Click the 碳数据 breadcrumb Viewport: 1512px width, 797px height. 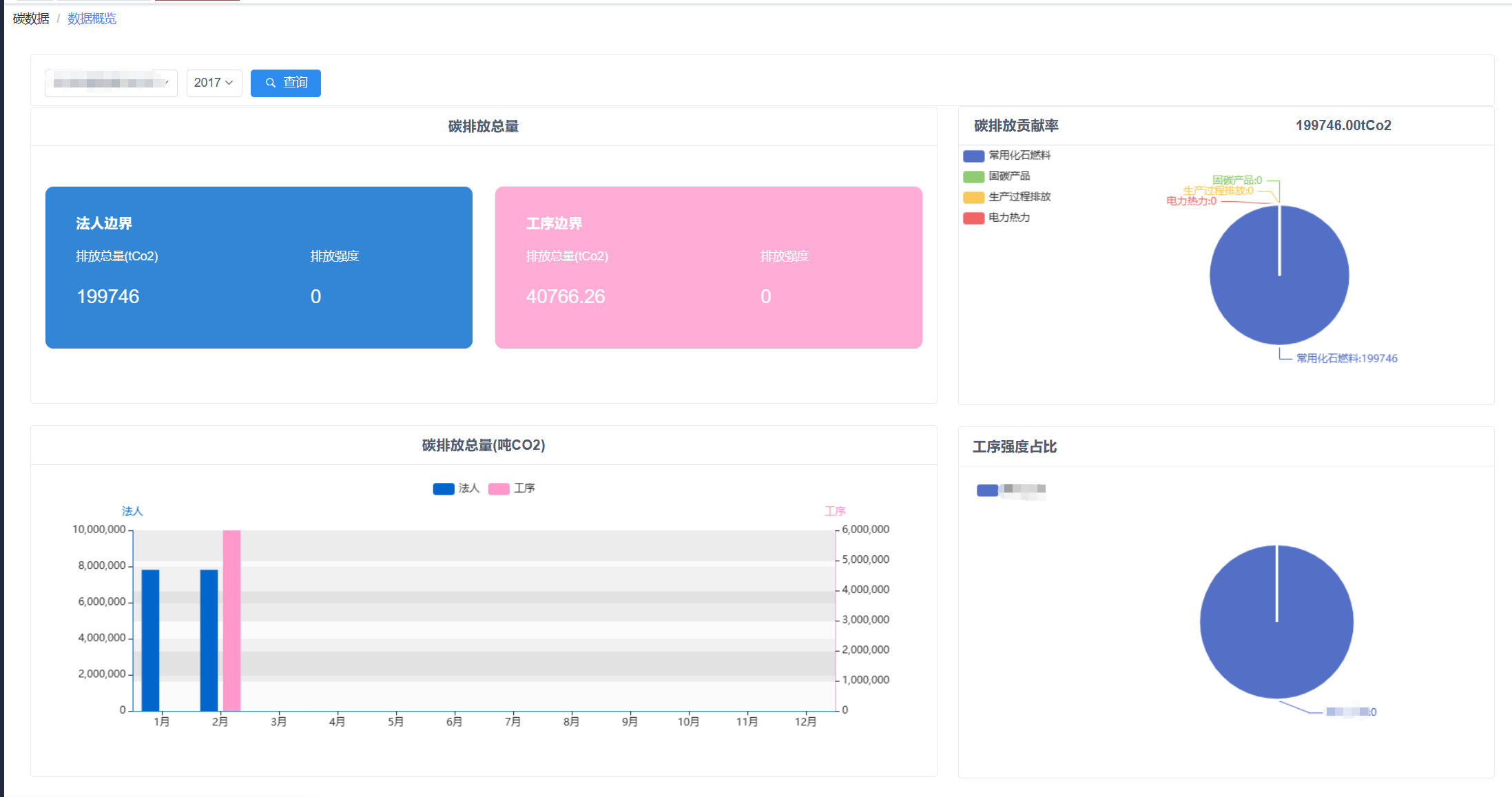pos(31,19)
